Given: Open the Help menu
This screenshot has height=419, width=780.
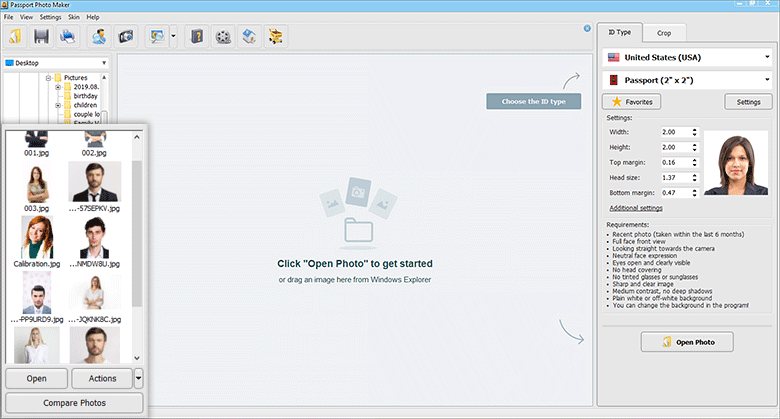Looking at the screenshot, I should tap(93, 17).
